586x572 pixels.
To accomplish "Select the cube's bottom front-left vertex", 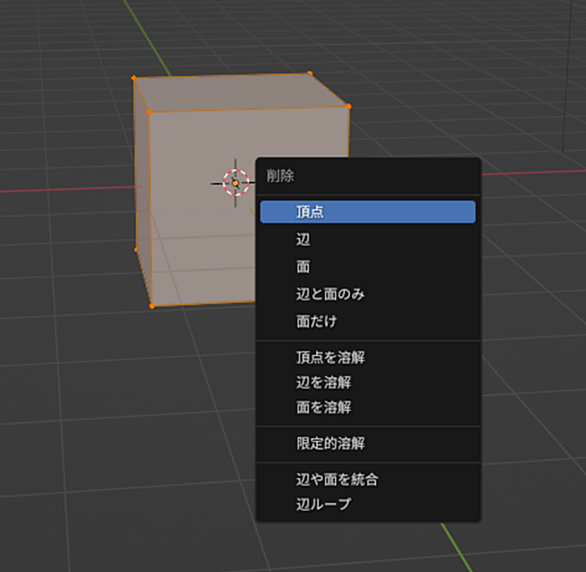I will (152, 306).
